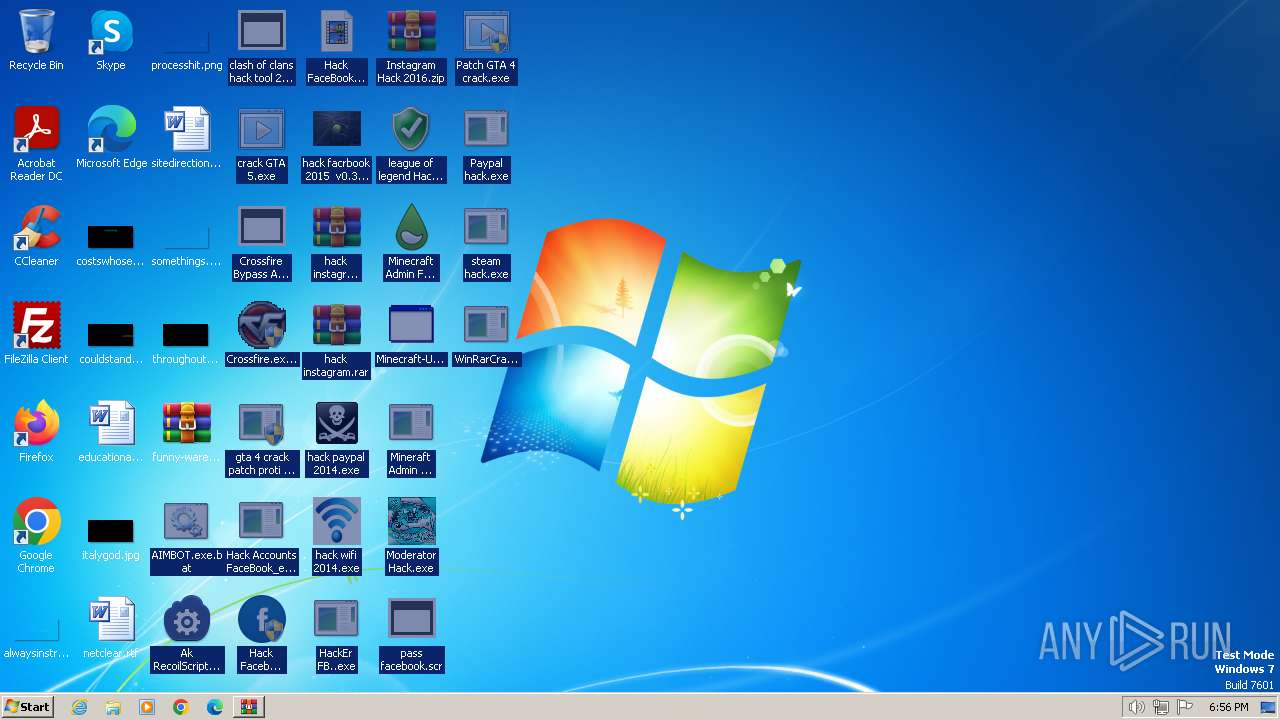Viewport: 1280px width, 720px height.
Task: Click the Show desktop button
Action: coord(1268,707)
